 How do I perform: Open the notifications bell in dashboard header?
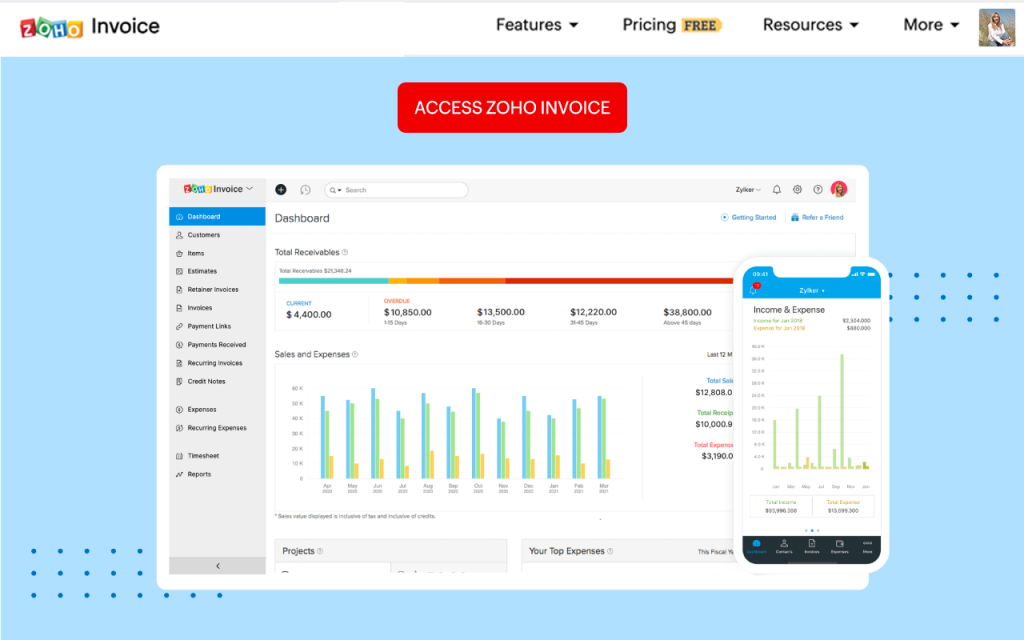point(777,189)
